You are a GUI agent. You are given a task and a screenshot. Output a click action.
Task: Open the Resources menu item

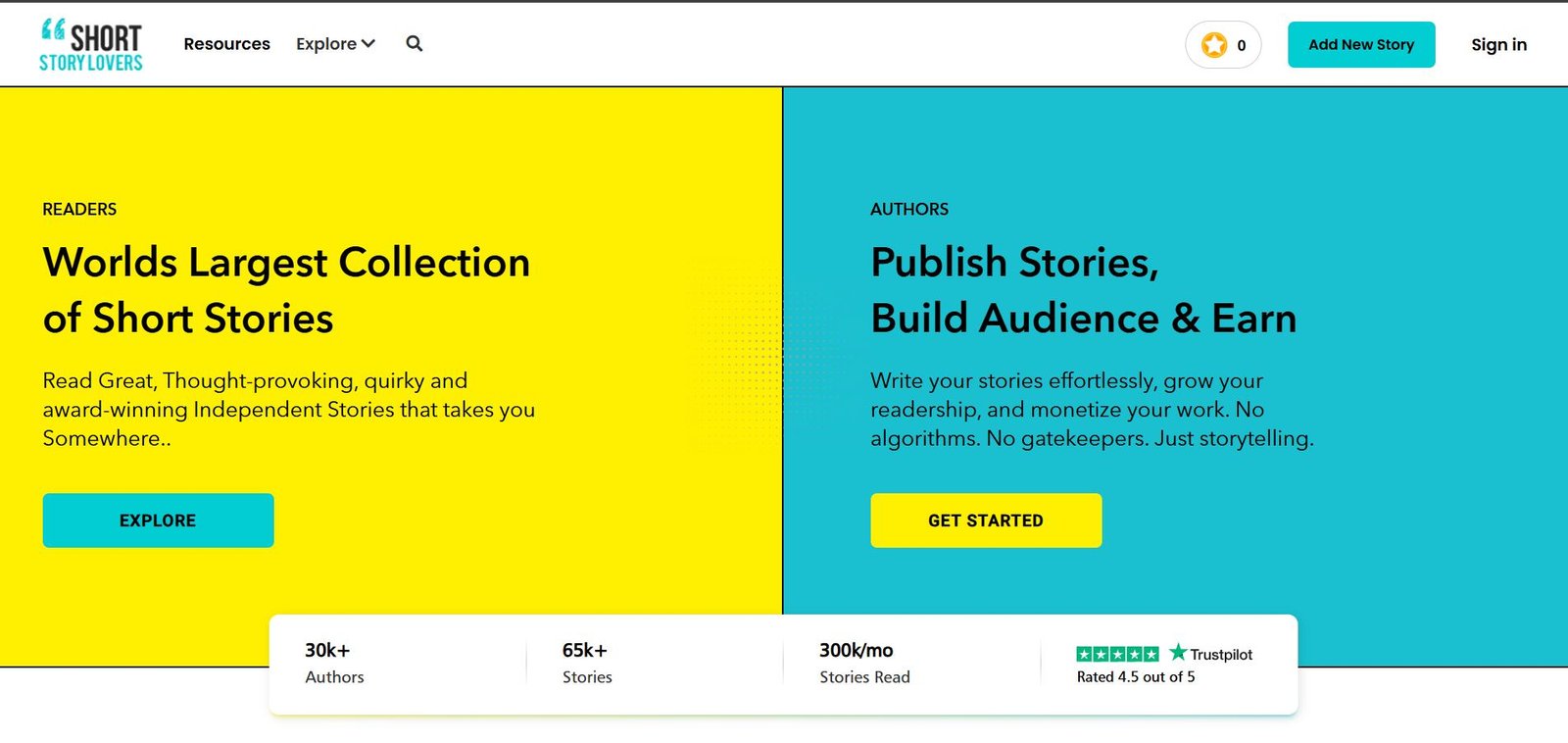click(226, 44)
